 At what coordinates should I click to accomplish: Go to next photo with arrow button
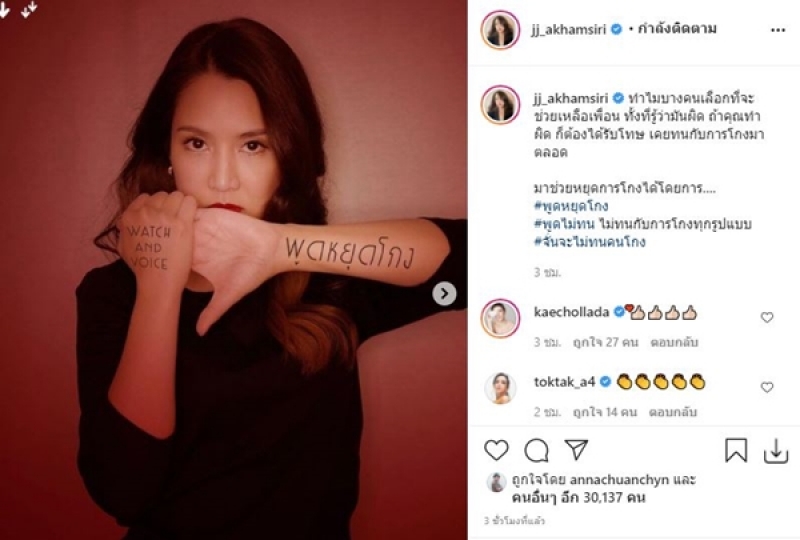point(444,293)
